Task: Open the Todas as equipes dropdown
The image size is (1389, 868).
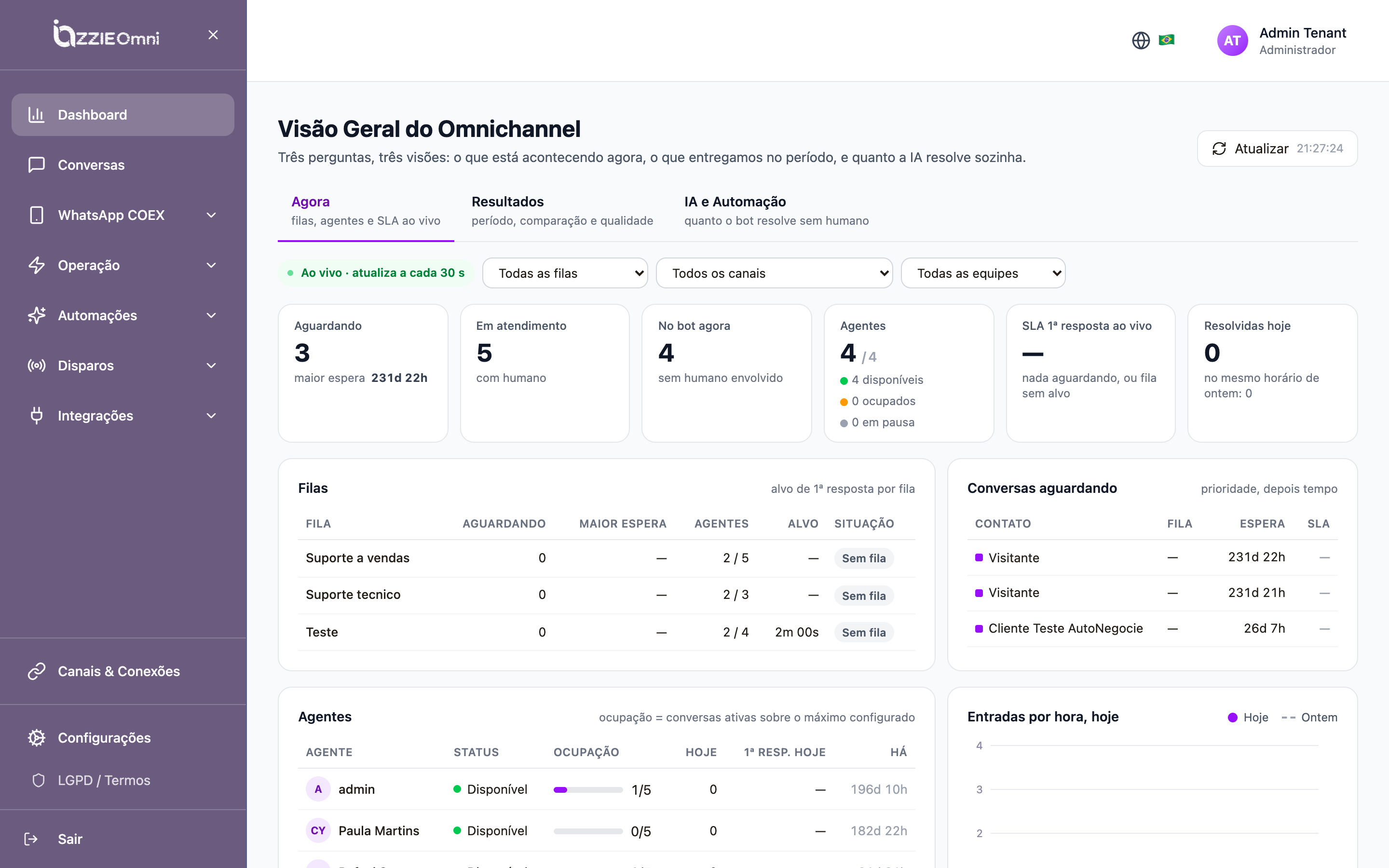Action: tap(982, 273)
